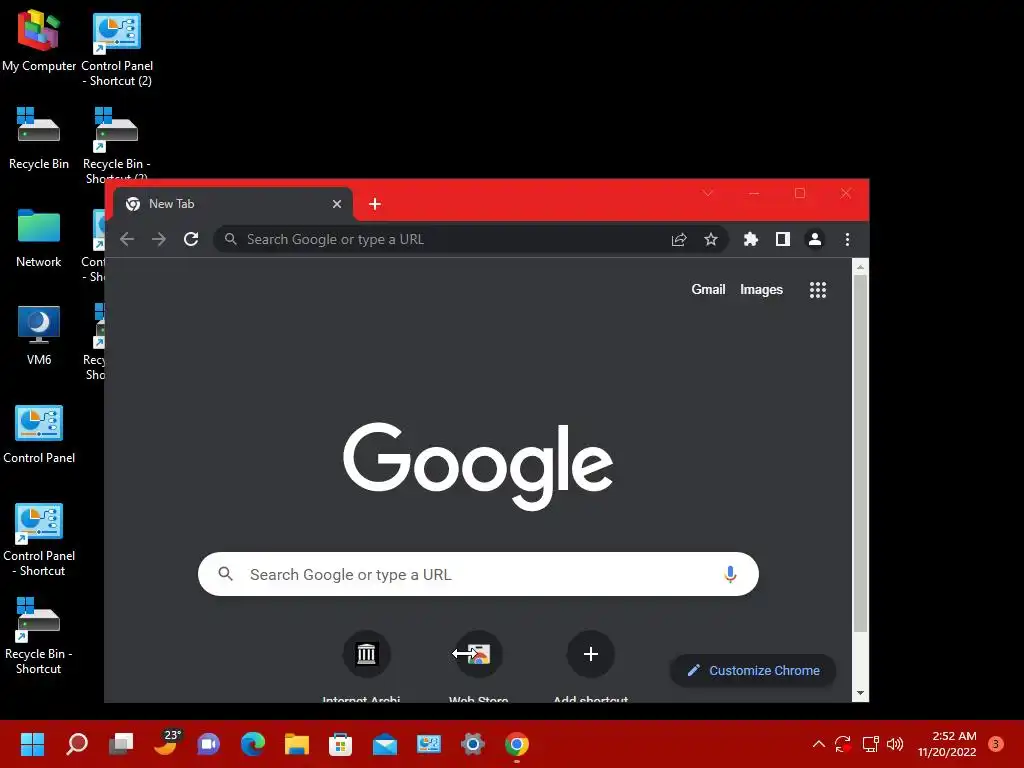1024x768 pixels.
Task: Select the VM6 desktop icon
Action: pyautogui.click(x=39, y=336)
